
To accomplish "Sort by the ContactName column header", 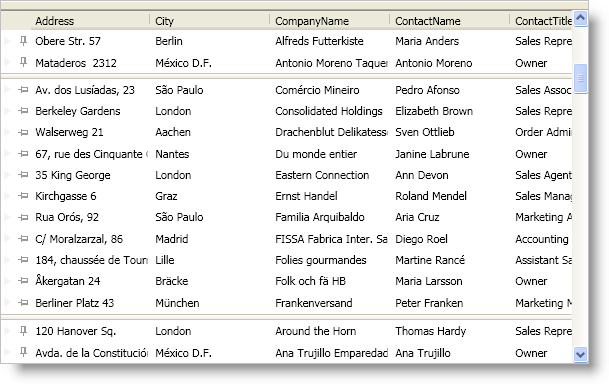I will click(x=450, y=21).
